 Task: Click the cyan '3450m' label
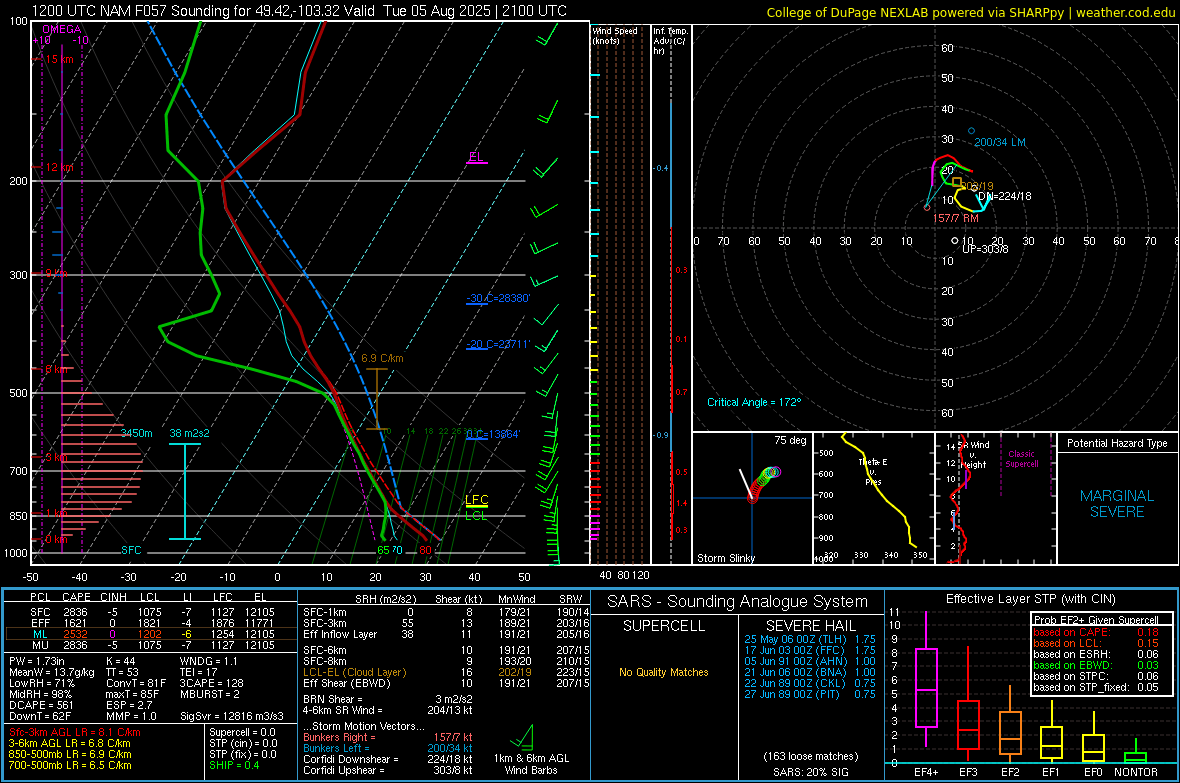tap(137, 433)
